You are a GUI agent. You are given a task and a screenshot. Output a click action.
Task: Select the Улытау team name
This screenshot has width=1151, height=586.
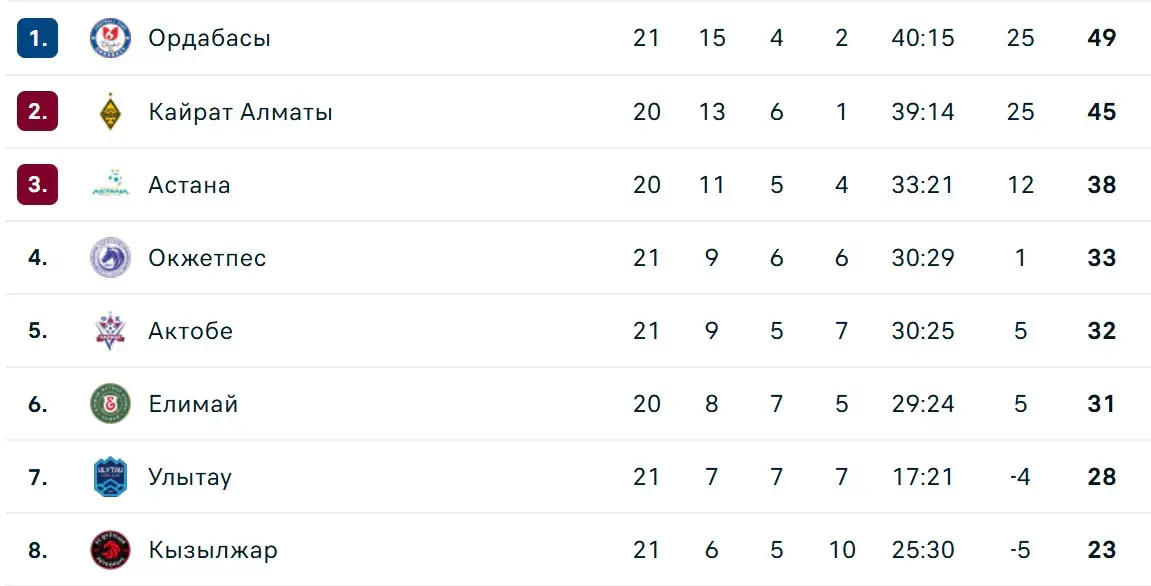pyautogui.click(x=190, y=477)
